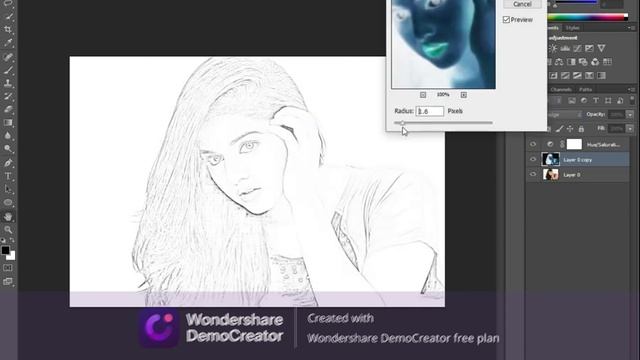Switch to the Paths tab

pyautogui.click(x=585, y=89)
